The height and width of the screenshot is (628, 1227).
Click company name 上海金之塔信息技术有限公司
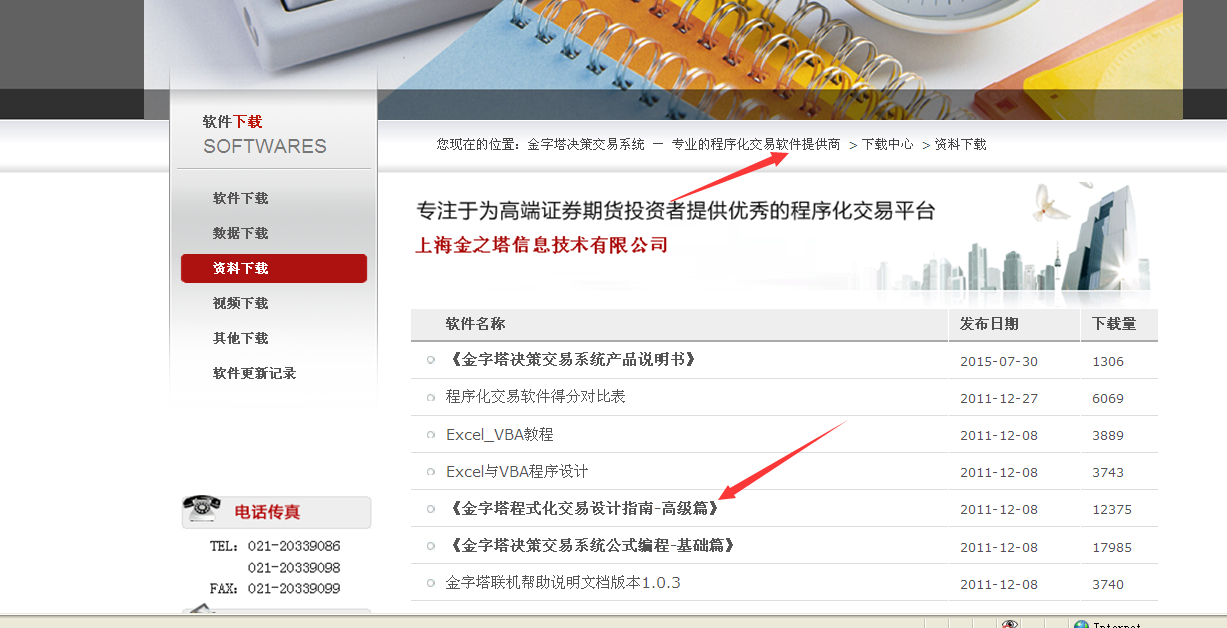click(541, 245)
